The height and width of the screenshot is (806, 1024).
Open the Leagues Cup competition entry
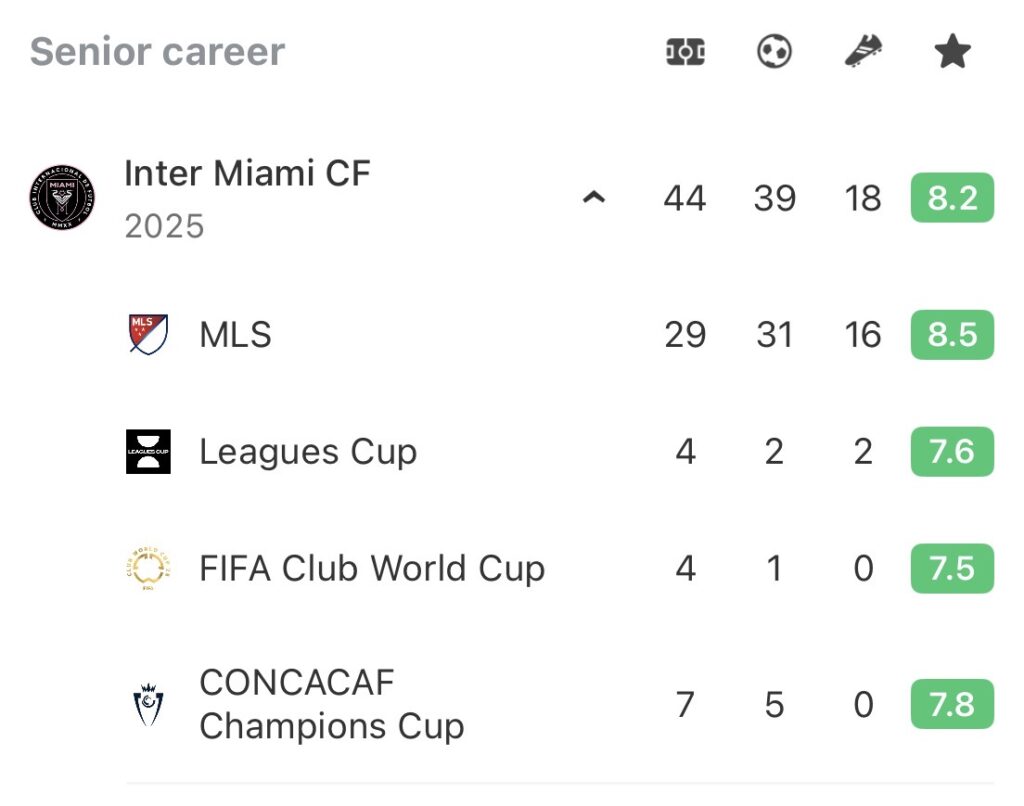point(308,452)
